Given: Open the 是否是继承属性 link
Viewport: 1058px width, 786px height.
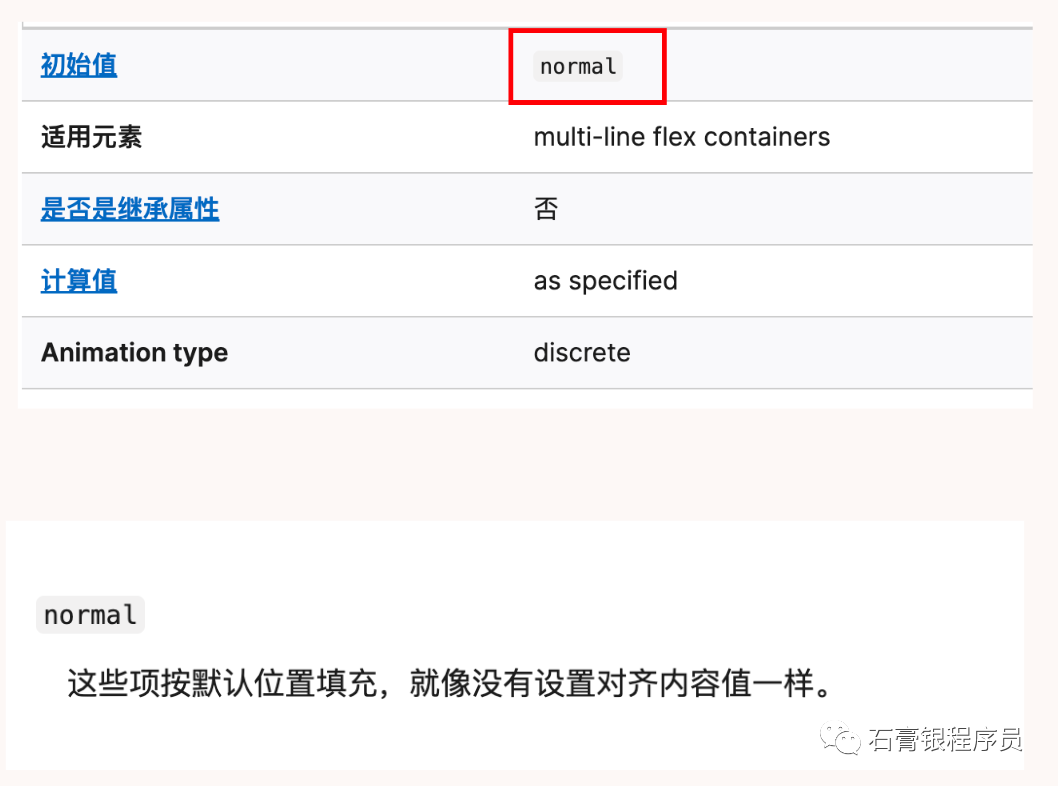Looking at the screenshot, I should [130, 209].
